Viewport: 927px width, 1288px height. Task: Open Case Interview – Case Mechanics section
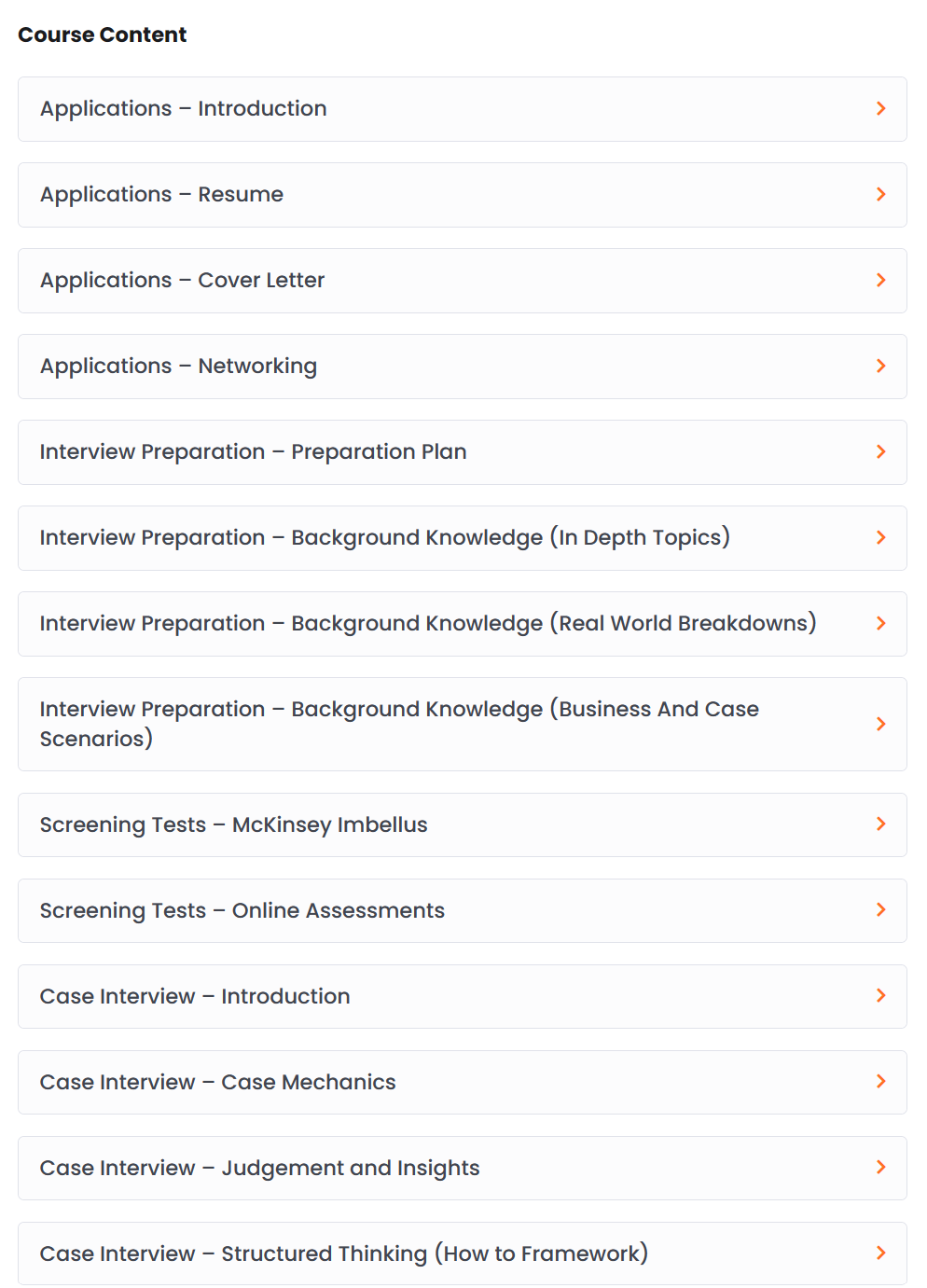[x=463, y=1082]
